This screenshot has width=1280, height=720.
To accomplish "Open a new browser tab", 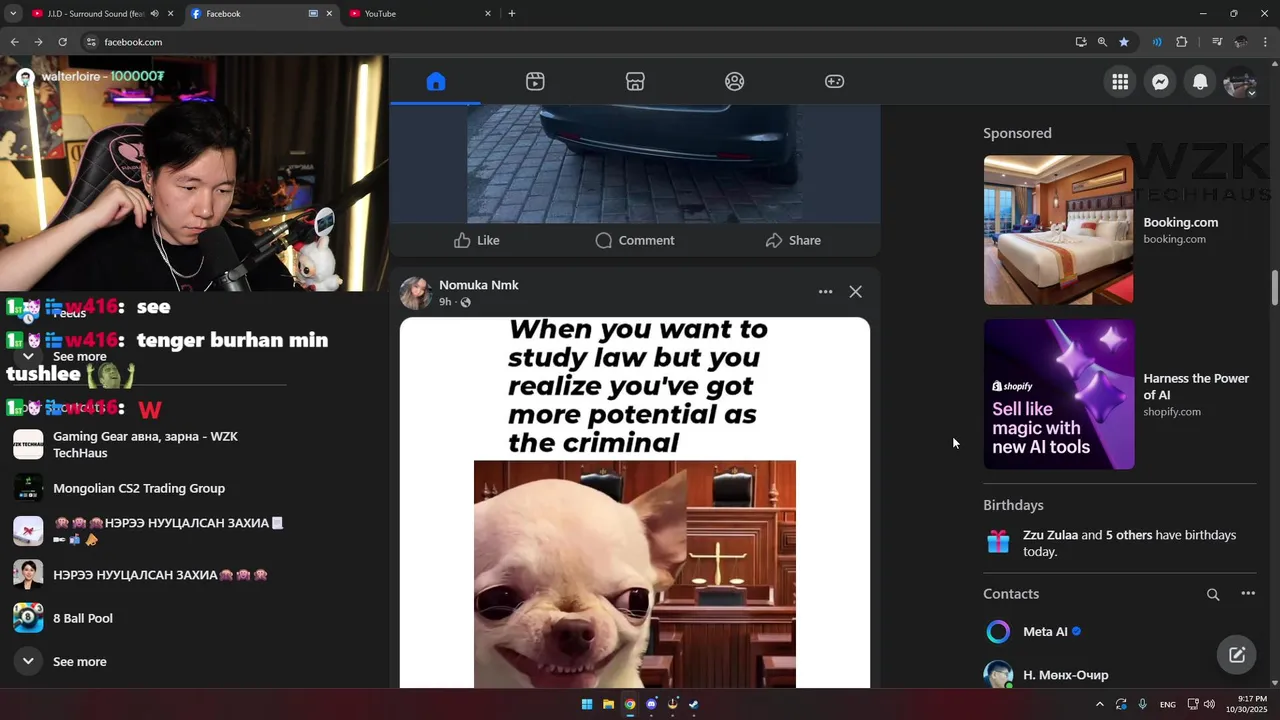I will point(512,14).
